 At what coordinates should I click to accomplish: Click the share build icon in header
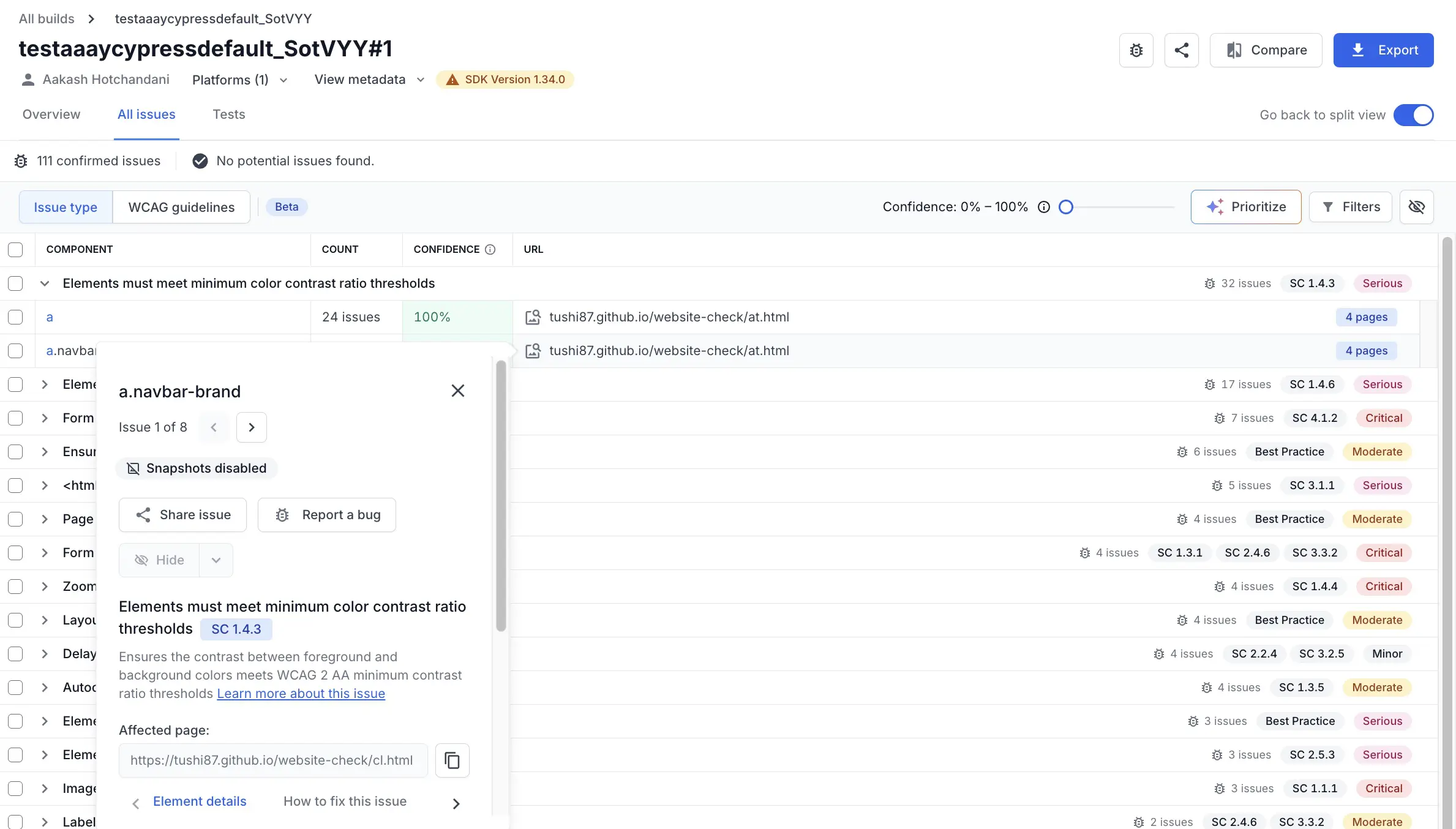[1182, 50]
